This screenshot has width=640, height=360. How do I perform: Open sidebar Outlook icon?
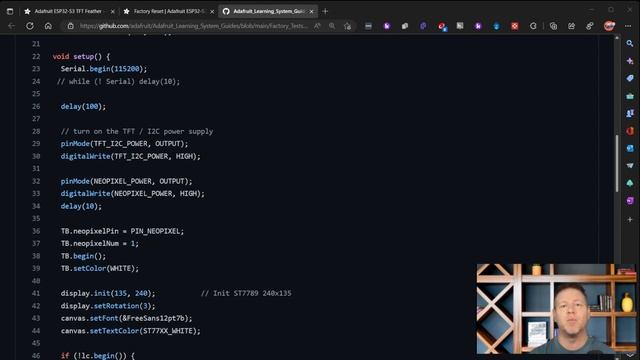(x=630, y=148)
